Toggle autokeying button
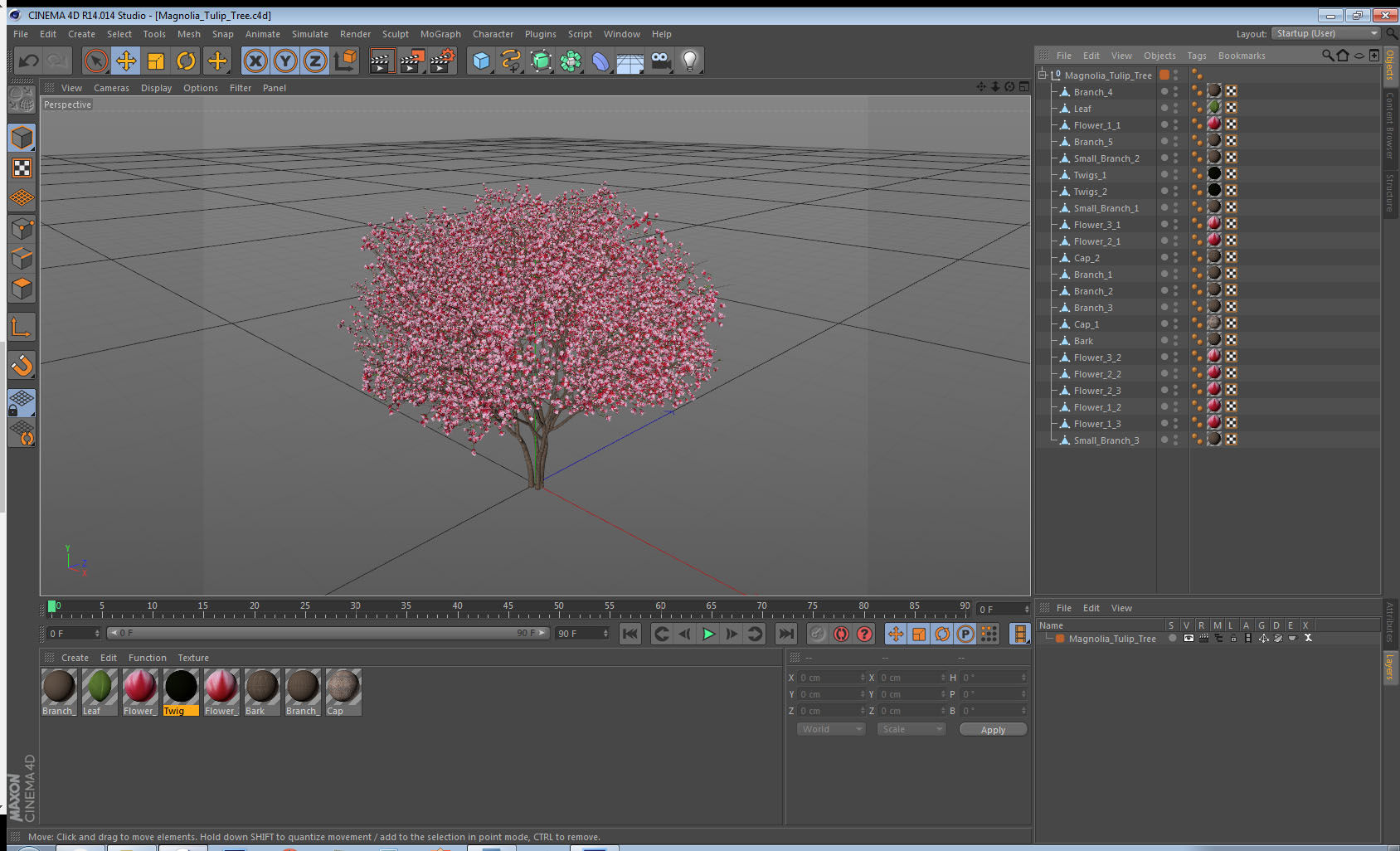1400x851 pixels. (x=841, y=634)
